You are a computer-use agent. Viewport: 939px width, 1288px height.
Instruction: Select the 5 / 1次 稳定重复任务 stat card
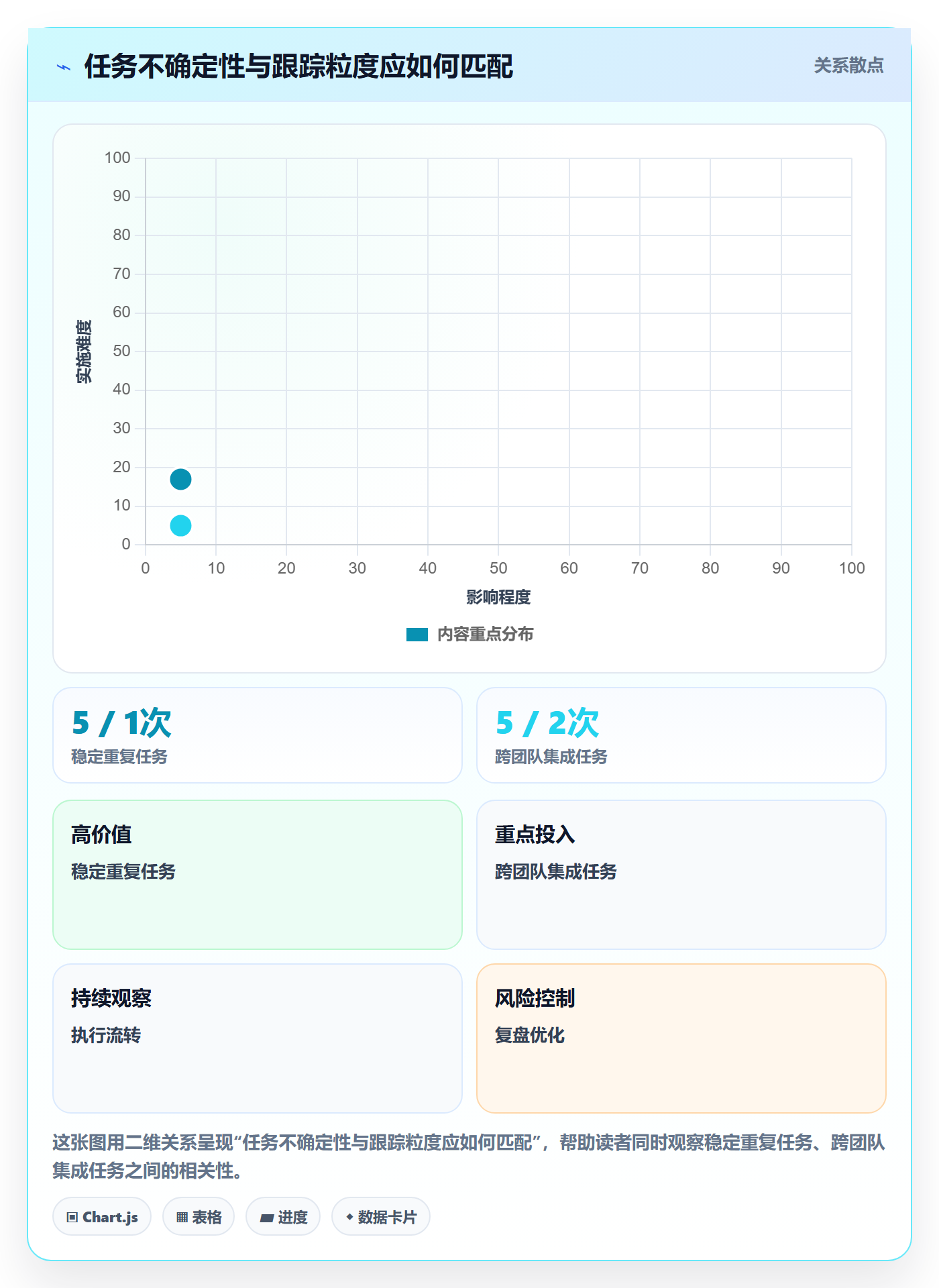click(x=258, y=735)
